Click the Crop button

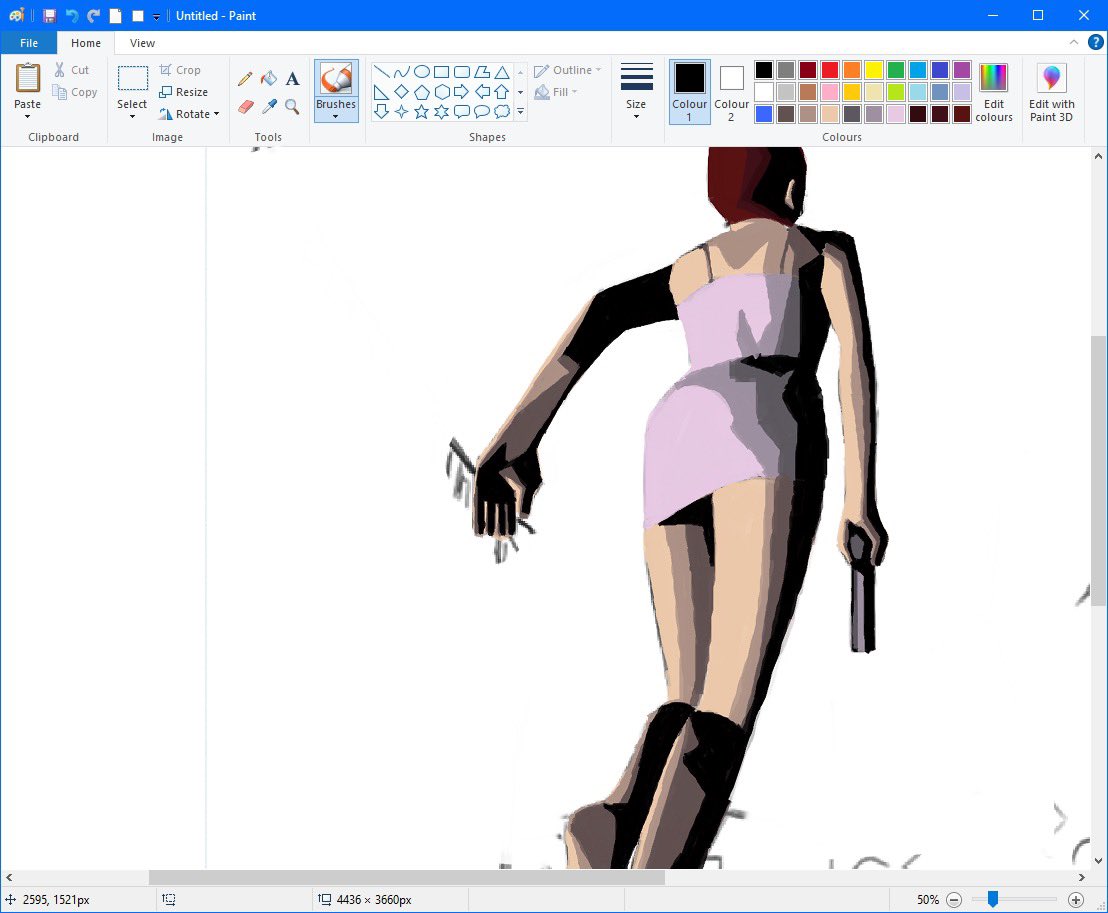tap(180, 70)
